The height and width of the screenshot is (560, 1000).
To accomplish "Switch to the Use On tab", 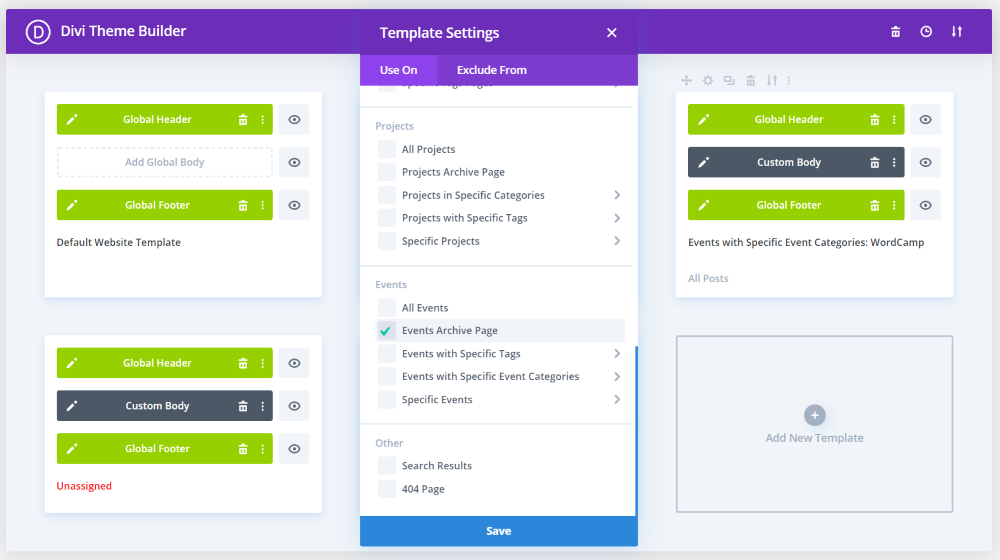I will point(399,70).
